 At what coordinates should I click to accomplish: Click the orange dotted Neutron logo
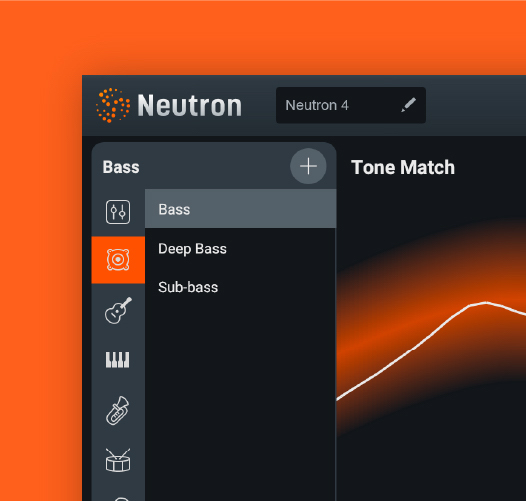[x=113, y=105]
